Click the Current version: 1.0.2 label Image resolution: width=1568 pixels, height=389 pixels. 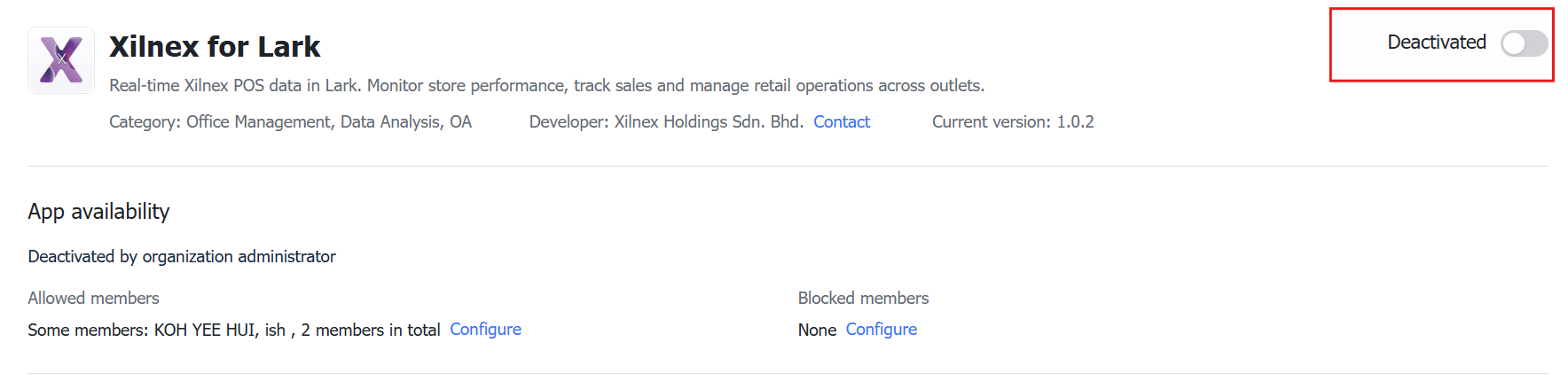[x=1013, y=122]
